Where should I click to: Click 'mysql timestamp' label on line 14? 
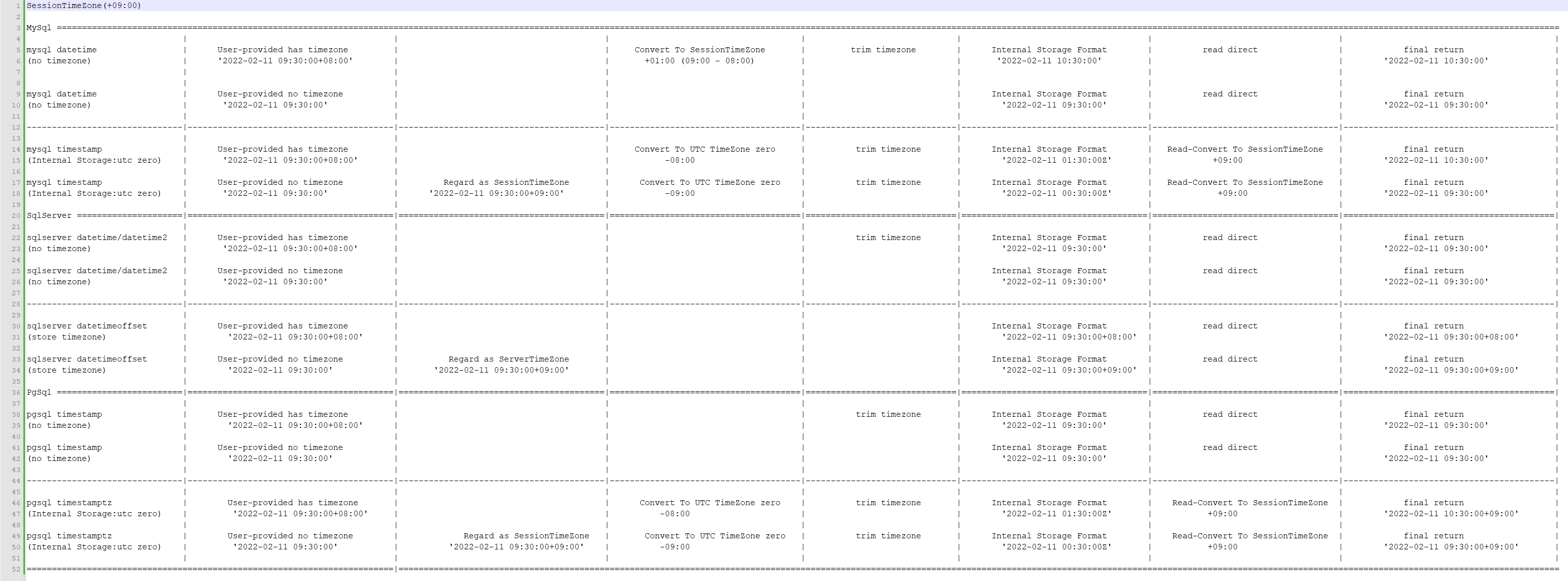(64, 149)
